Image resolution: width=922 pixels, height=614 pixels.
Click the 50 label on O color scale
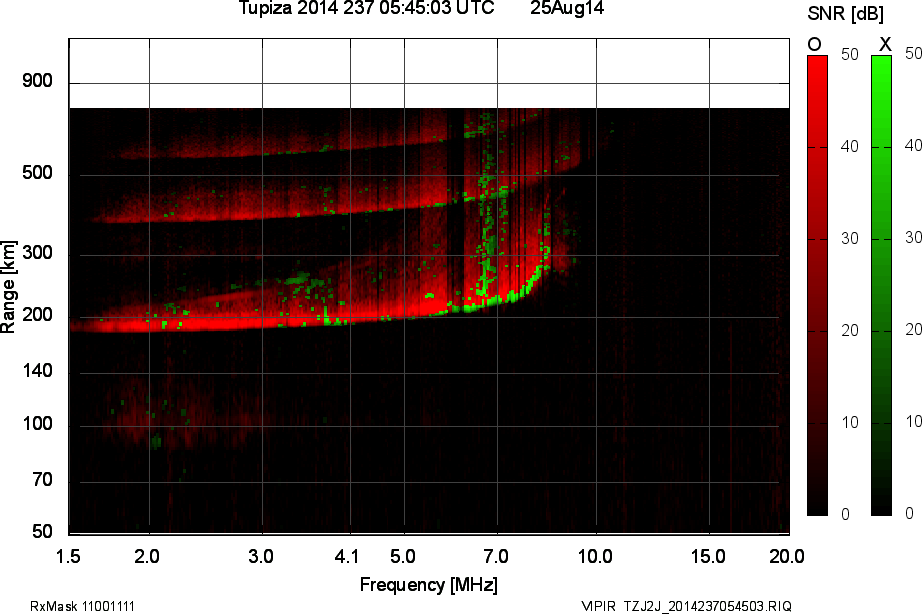click(850, 55)
